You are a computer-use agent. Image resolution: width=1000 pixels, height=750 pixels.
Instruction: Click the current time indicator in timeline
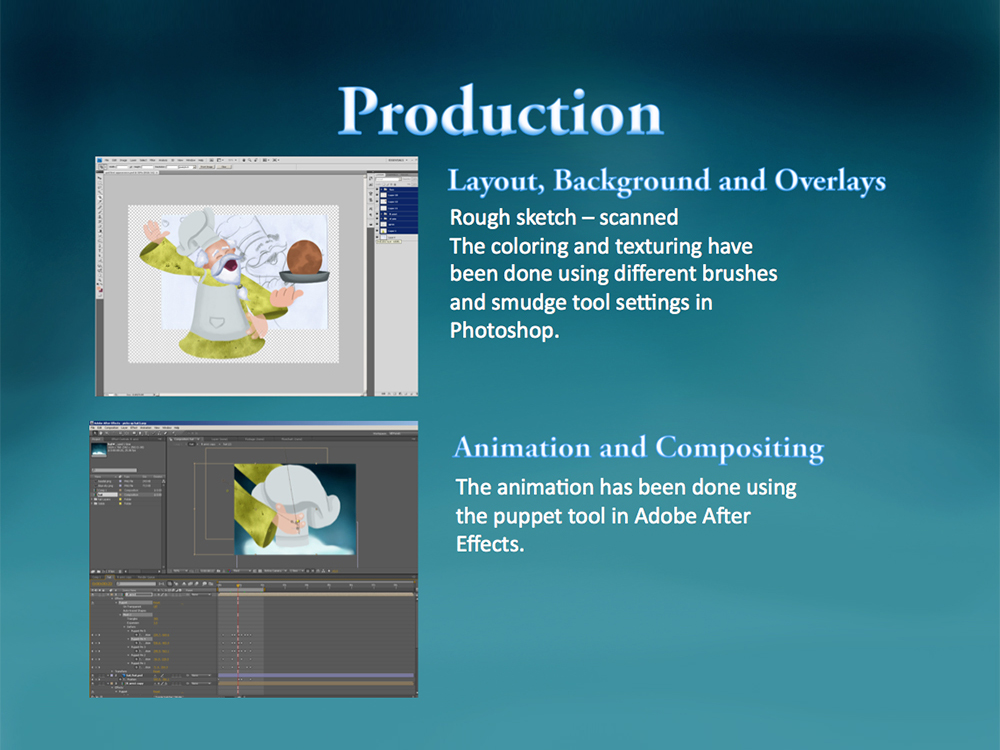point(237,585)
